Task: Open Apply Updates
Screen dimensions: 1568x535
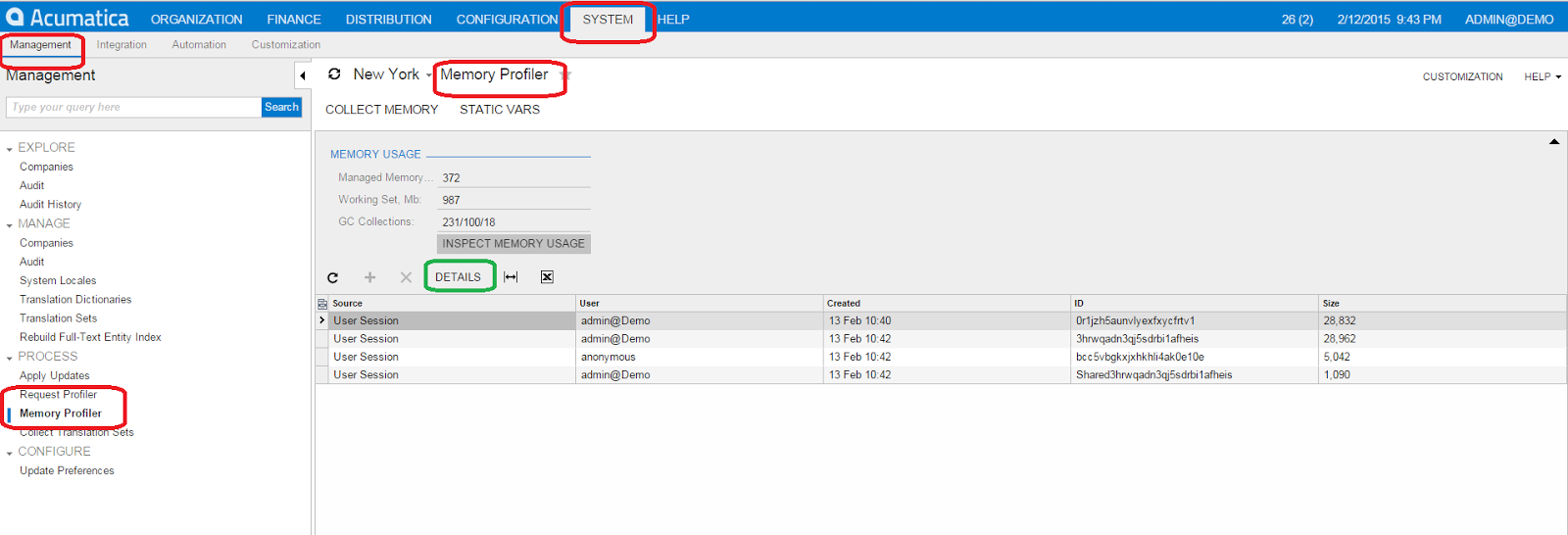Action: (54, 375)
